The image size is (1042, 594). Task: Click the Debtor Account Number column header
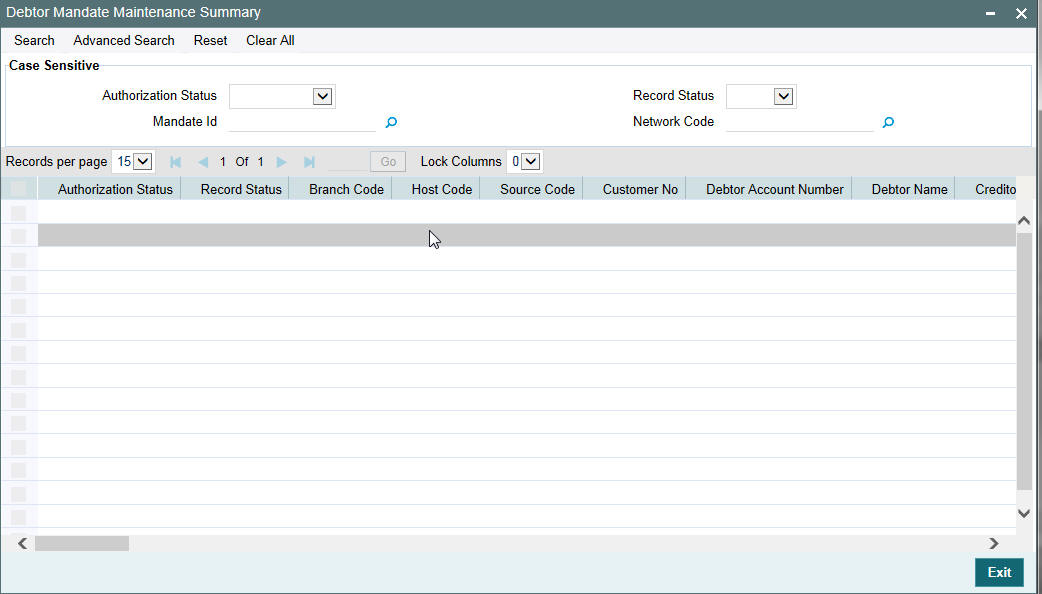pyautogui.click(x=775, y=189)
